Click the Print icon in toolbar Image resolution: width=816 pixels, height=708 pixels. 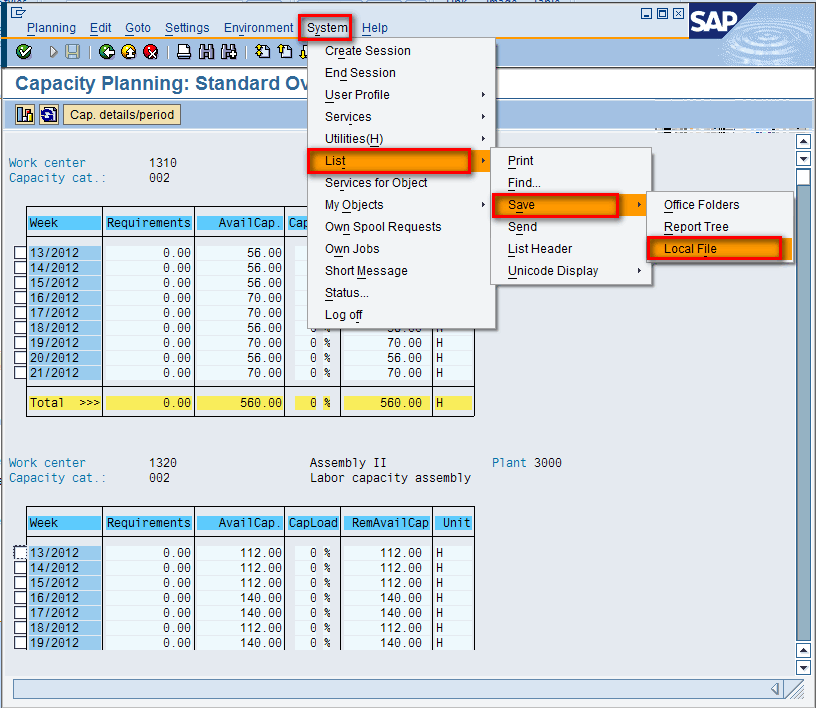184,52
